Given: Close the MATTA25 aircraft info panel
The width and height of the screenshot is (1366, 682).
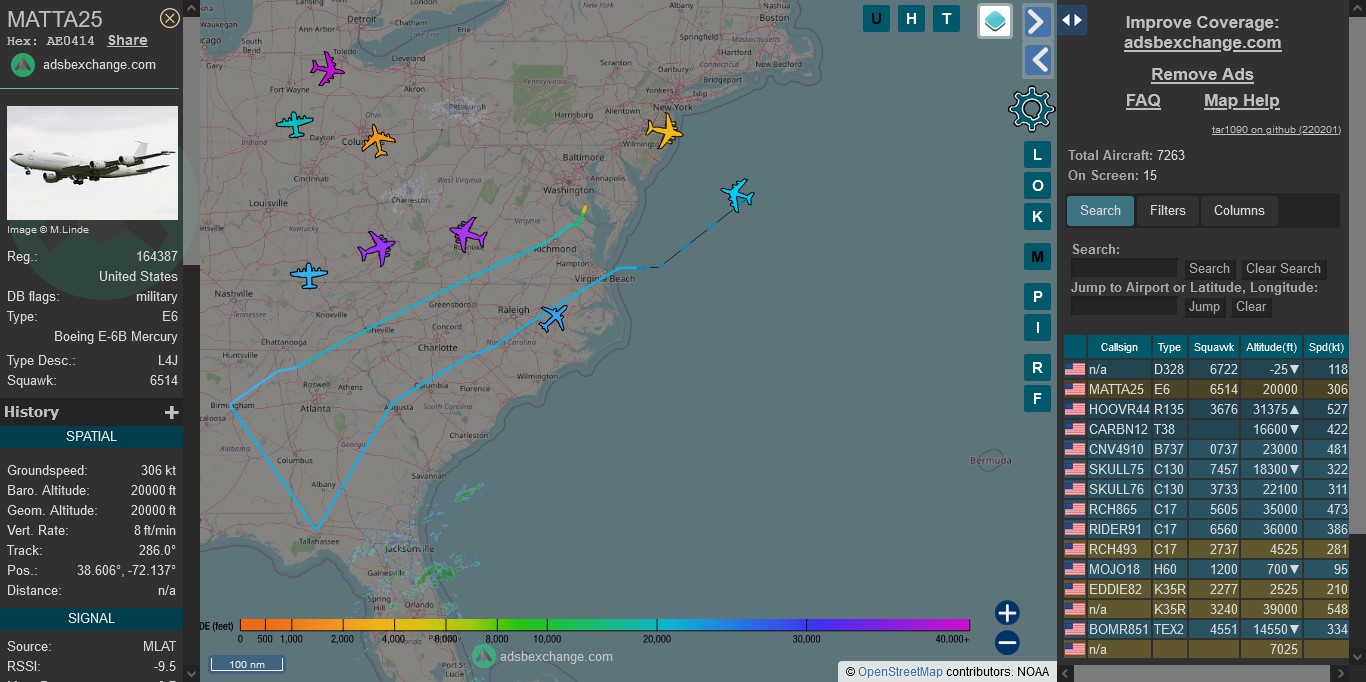Looking at the screenshot, I should click(170, 18).
